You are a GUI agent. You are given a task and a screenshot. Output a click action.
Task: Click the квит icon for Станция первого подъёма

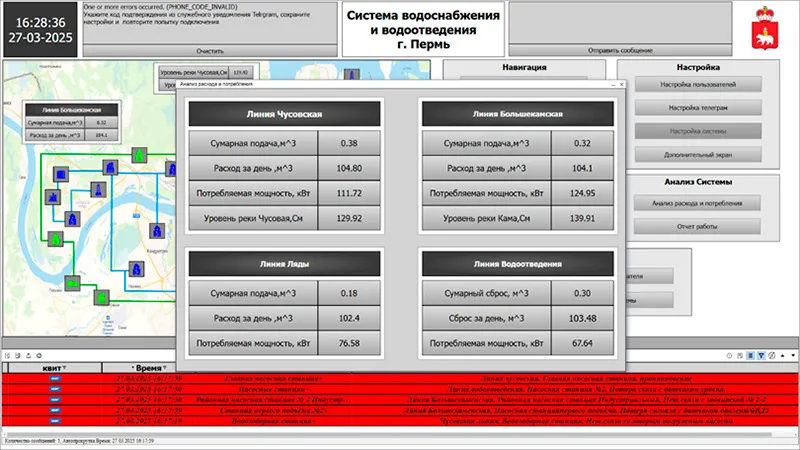[55, 411]
